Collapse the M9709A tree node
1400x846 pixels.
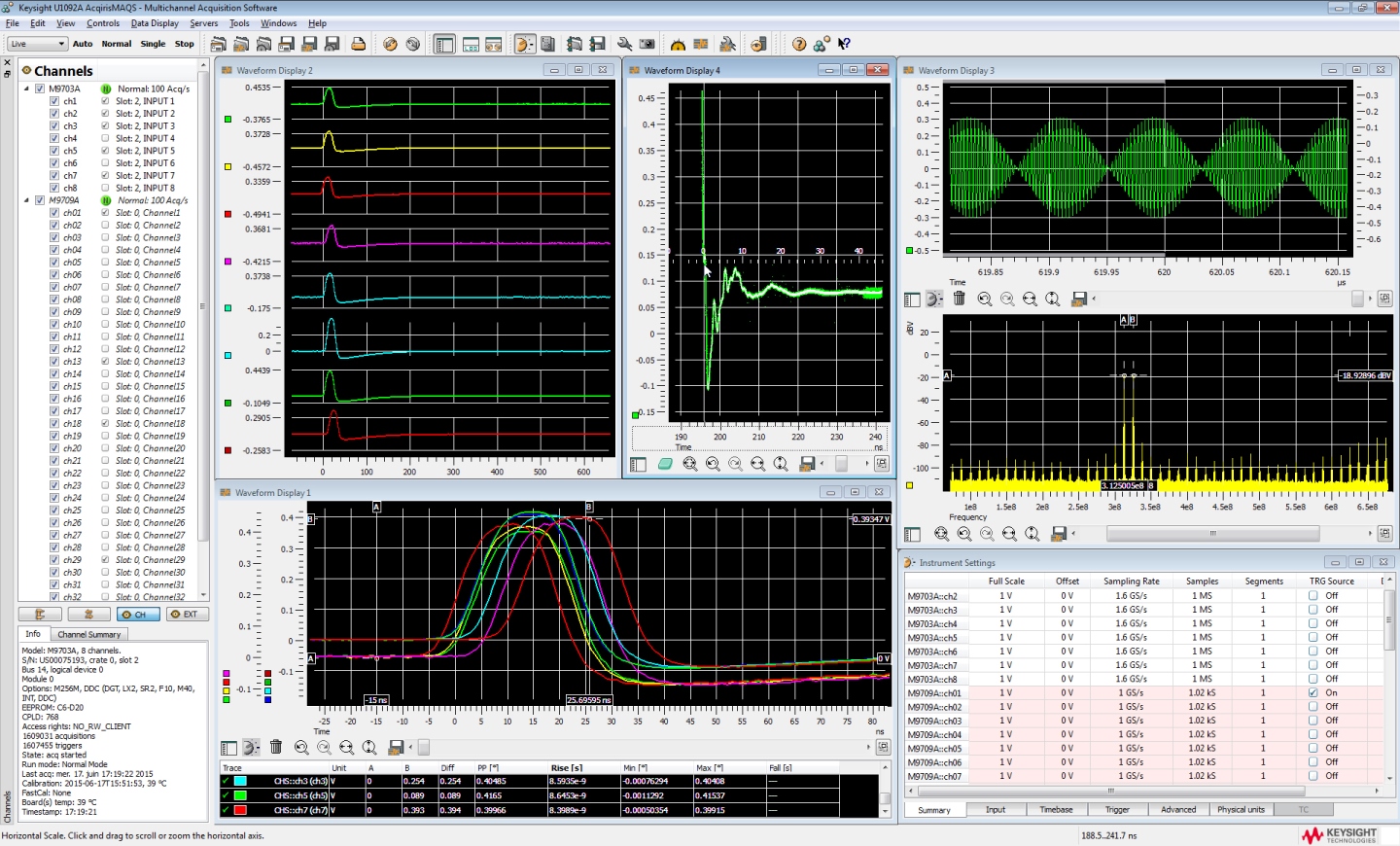click(x=27, y=200)
